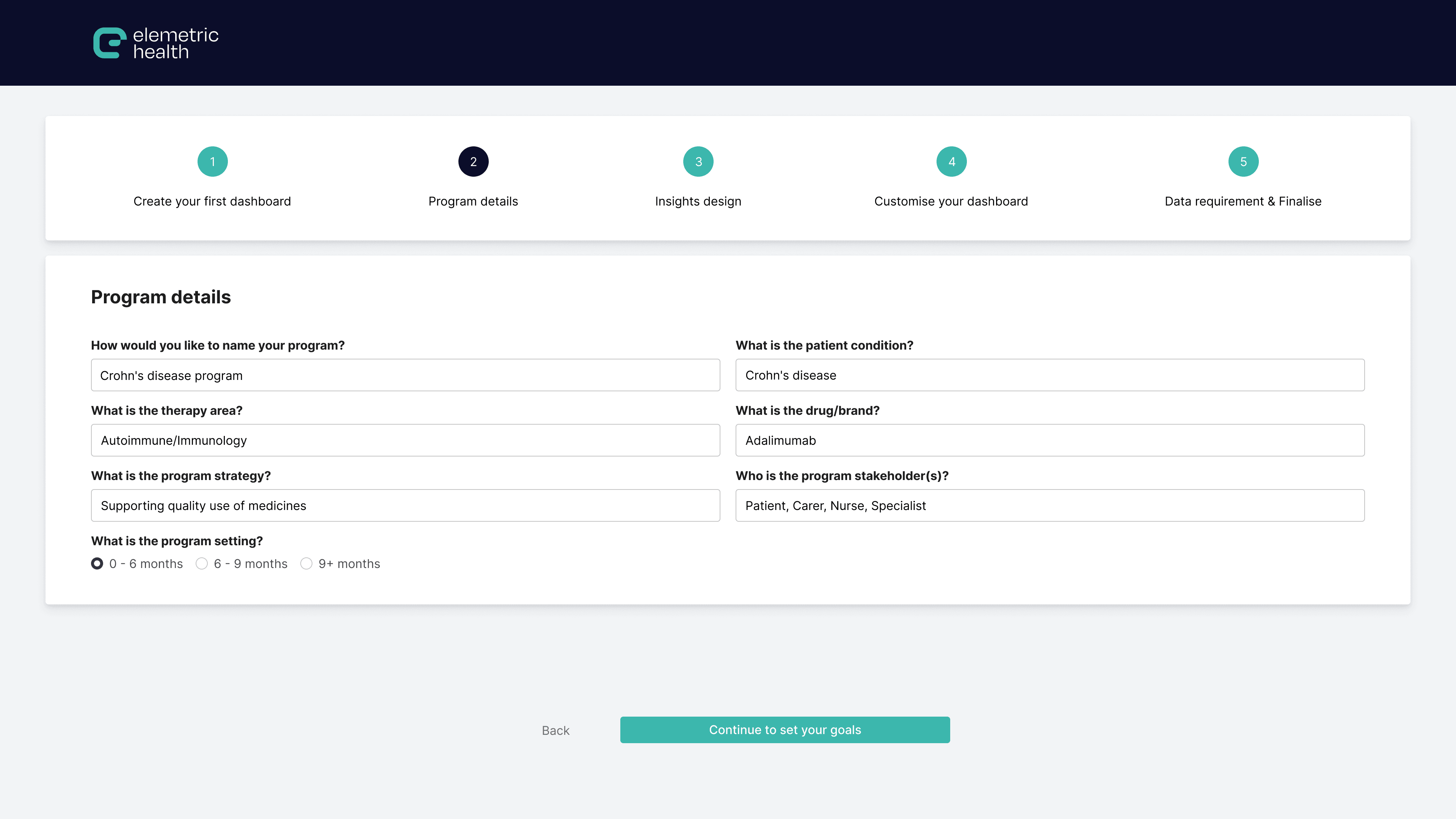Click the Elemetric Health logo
The height and width of the screenshot is (819, 1456).
coord(155,43)
